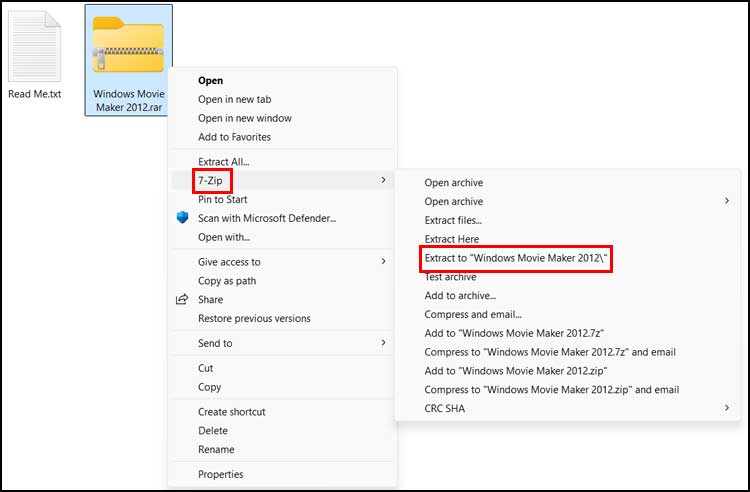Expand the Give access to submenu arrow

[x=383, y=261]
